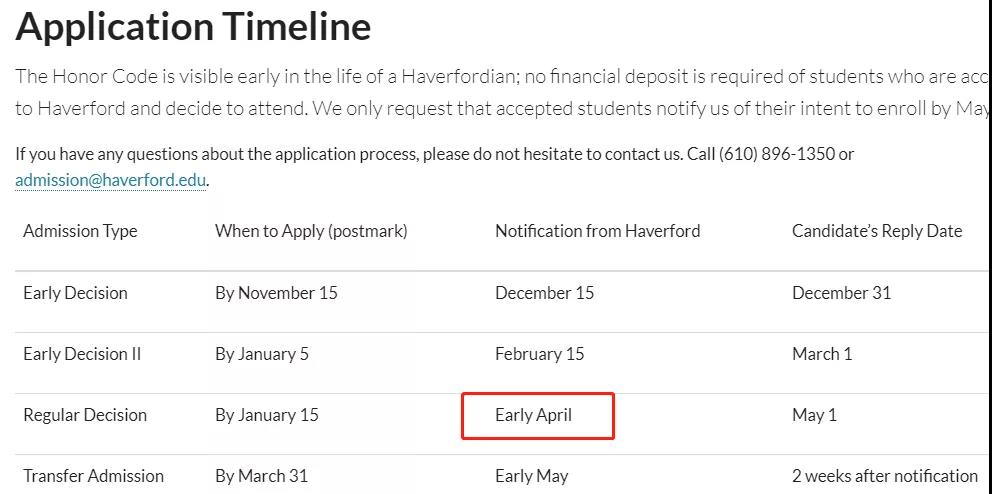
Task: Click the By November 15 cell
Action: (276, 293)
